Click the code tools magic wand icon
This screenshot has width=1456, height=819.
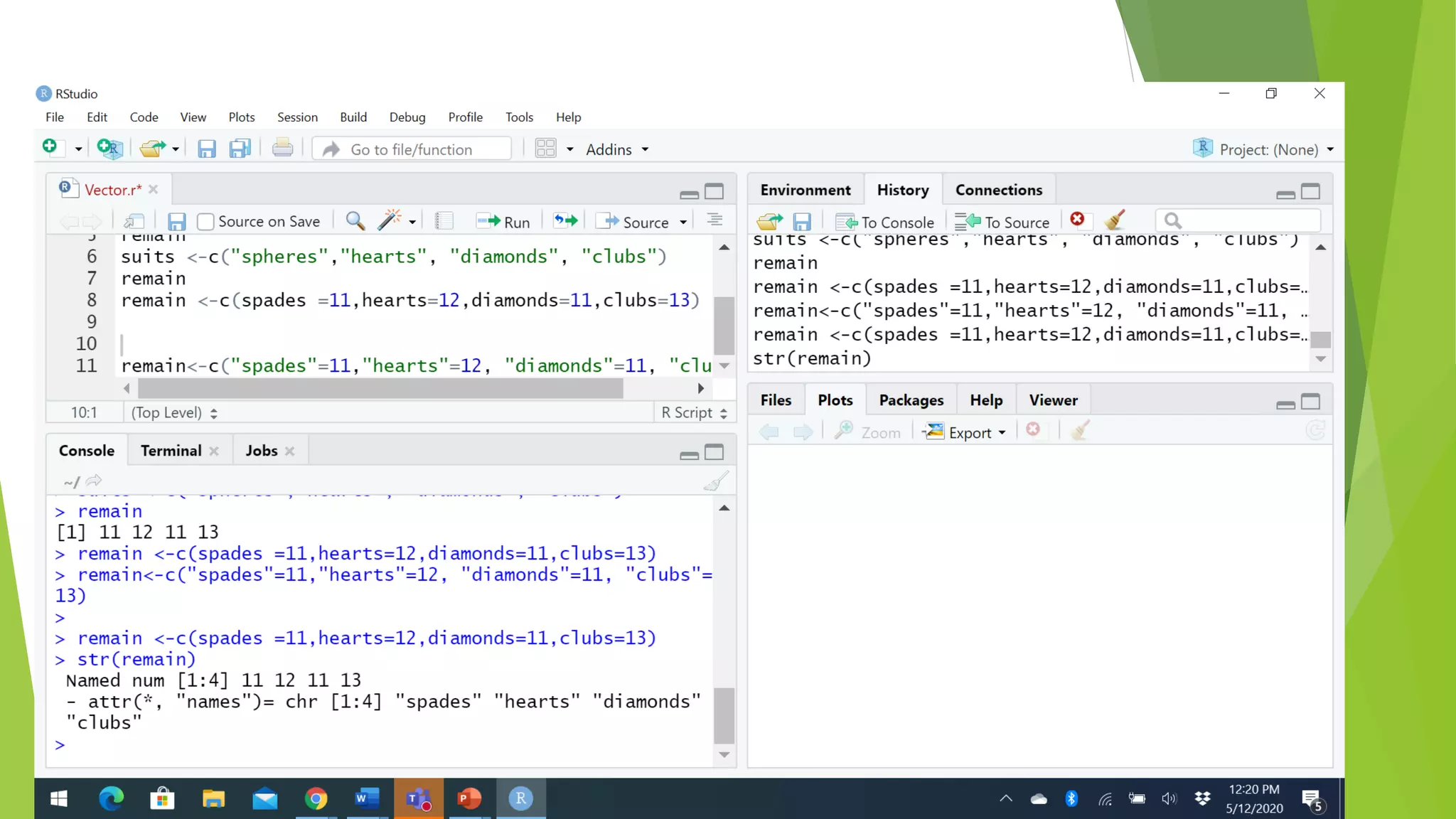click(389, 221)
